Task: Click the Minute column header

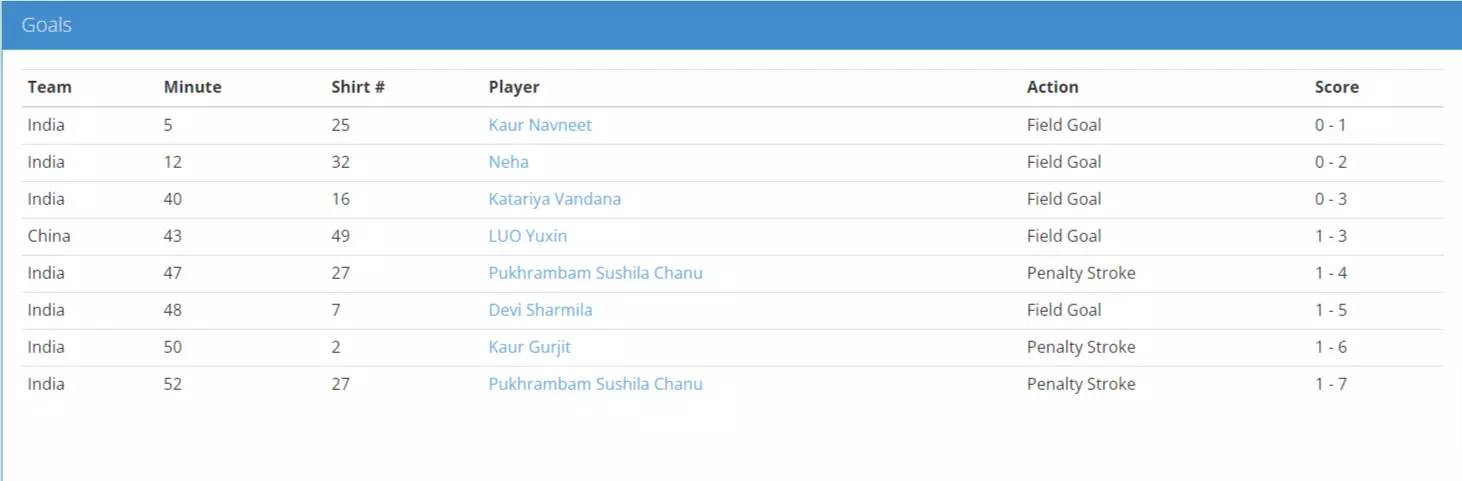Action: click(192, 87)
